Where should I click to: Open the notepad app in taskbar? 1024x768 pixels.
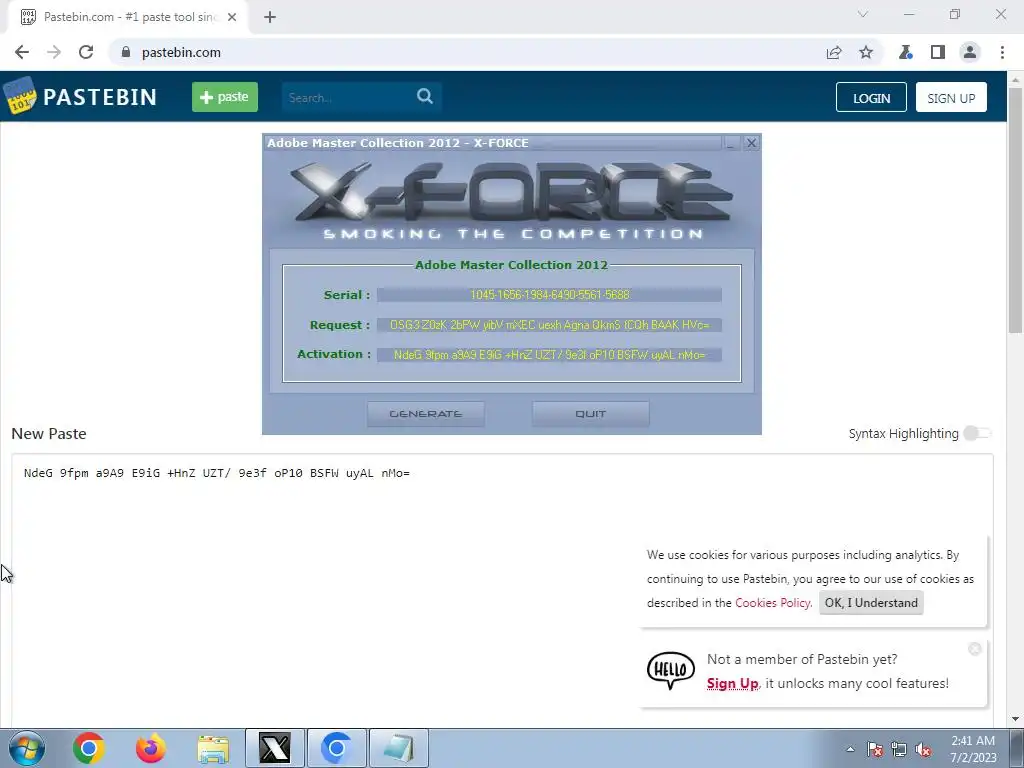[399, 748]
